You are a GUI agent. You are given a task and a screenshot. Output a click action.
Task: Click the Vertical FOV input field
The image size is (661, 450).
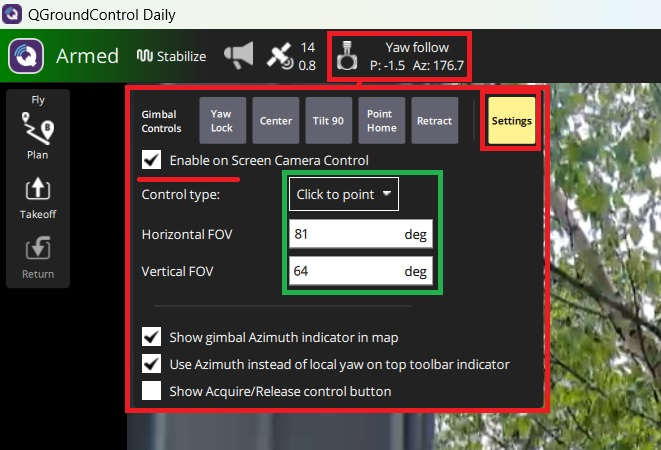tap(345, 271)
